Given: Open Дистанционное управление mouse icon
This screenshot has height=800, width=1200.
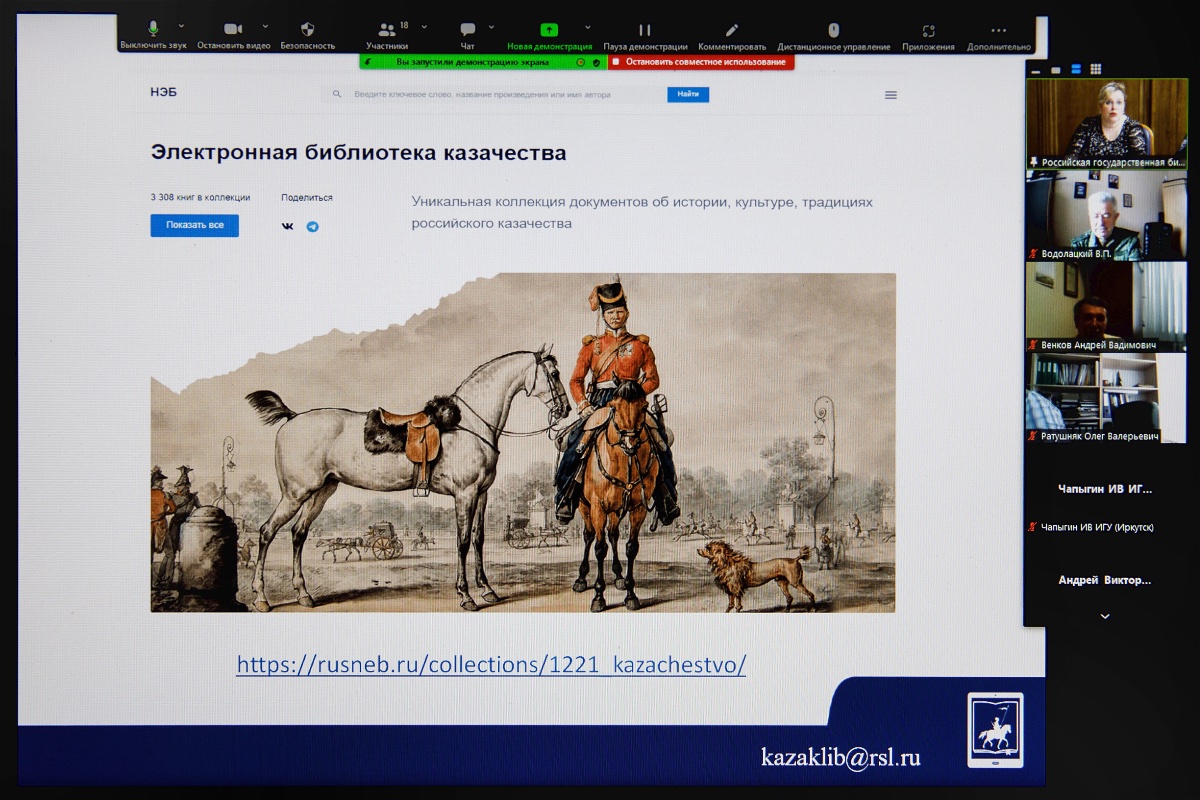Looking at the screenshot, I should [x=834, y=30].
